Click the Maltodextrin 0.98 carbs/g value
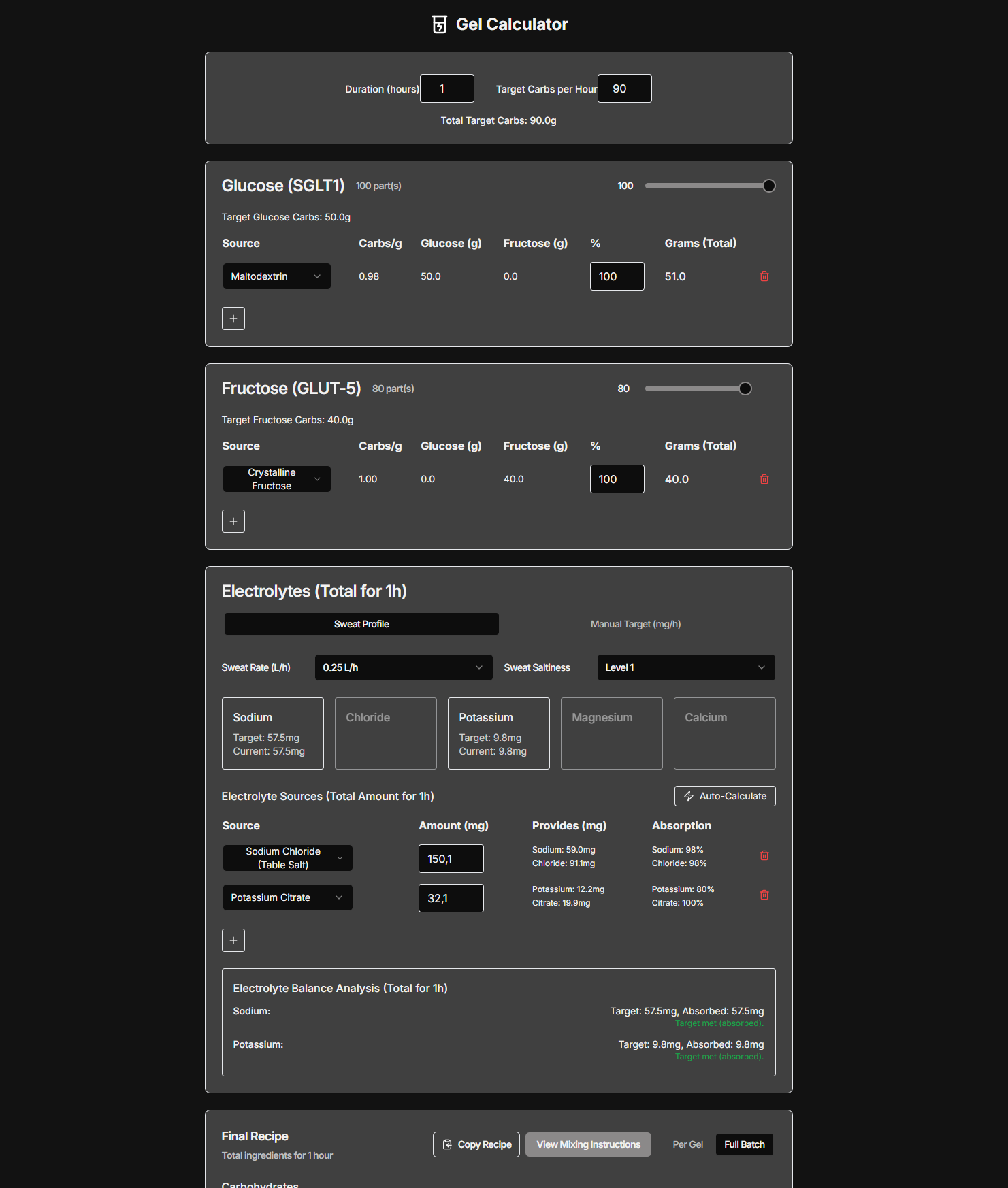This screenshot has height=1188, width=1008. pyautogui.click(x=369, y=276)
